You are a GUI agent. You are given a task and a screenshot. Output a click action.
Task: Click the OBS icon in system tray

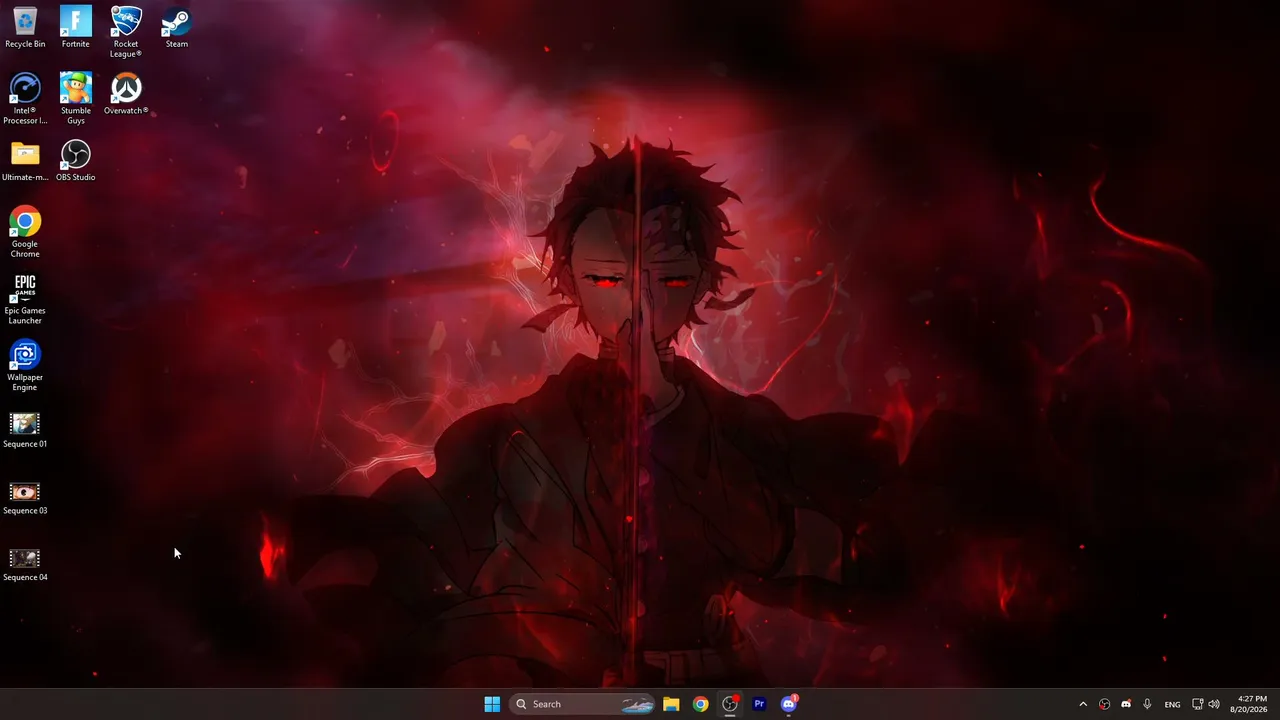pyautogui.click(x=1104, y=704)
